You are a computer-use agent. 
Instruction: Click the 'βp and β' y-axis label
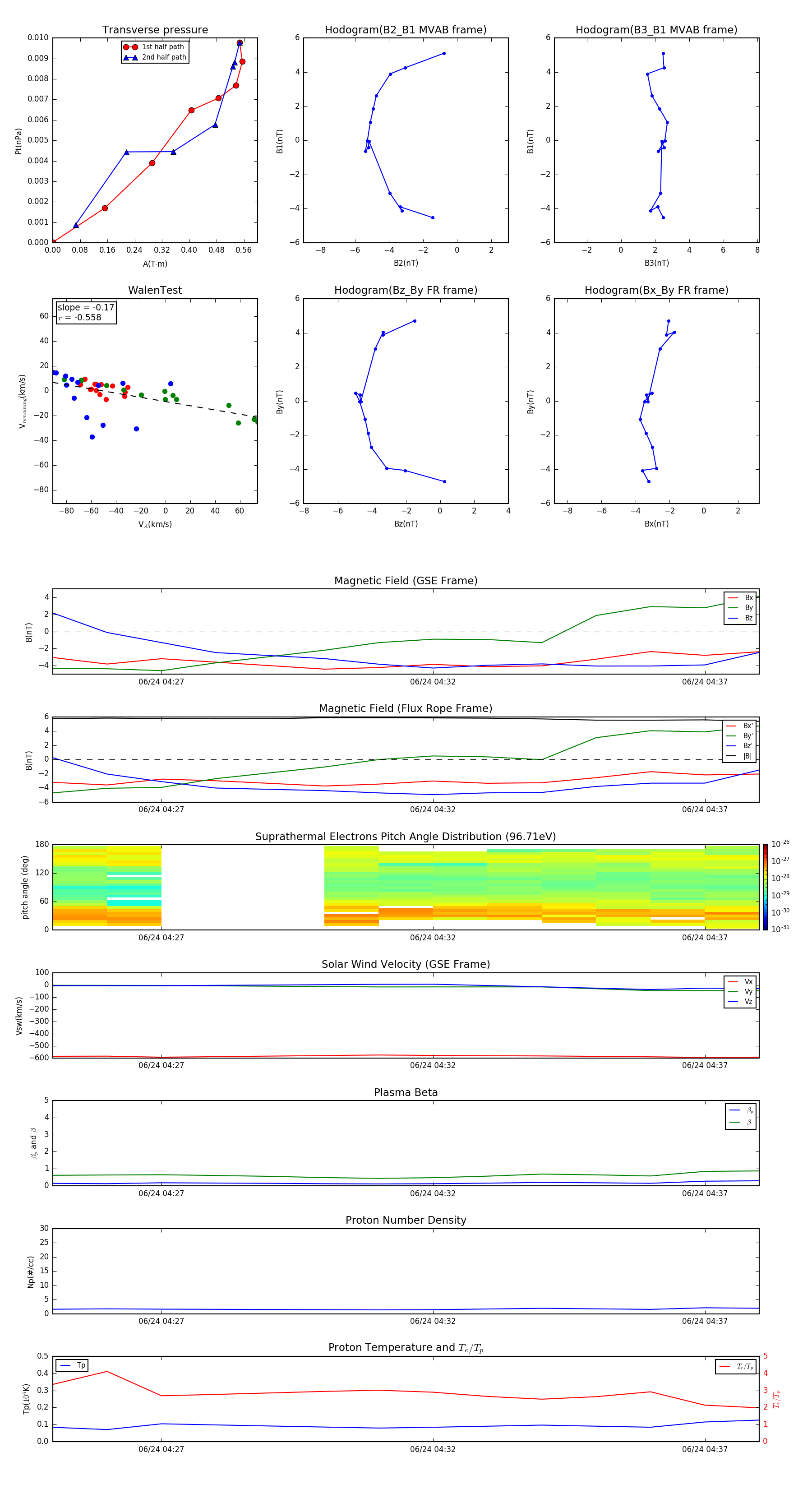click(33, 1143)
